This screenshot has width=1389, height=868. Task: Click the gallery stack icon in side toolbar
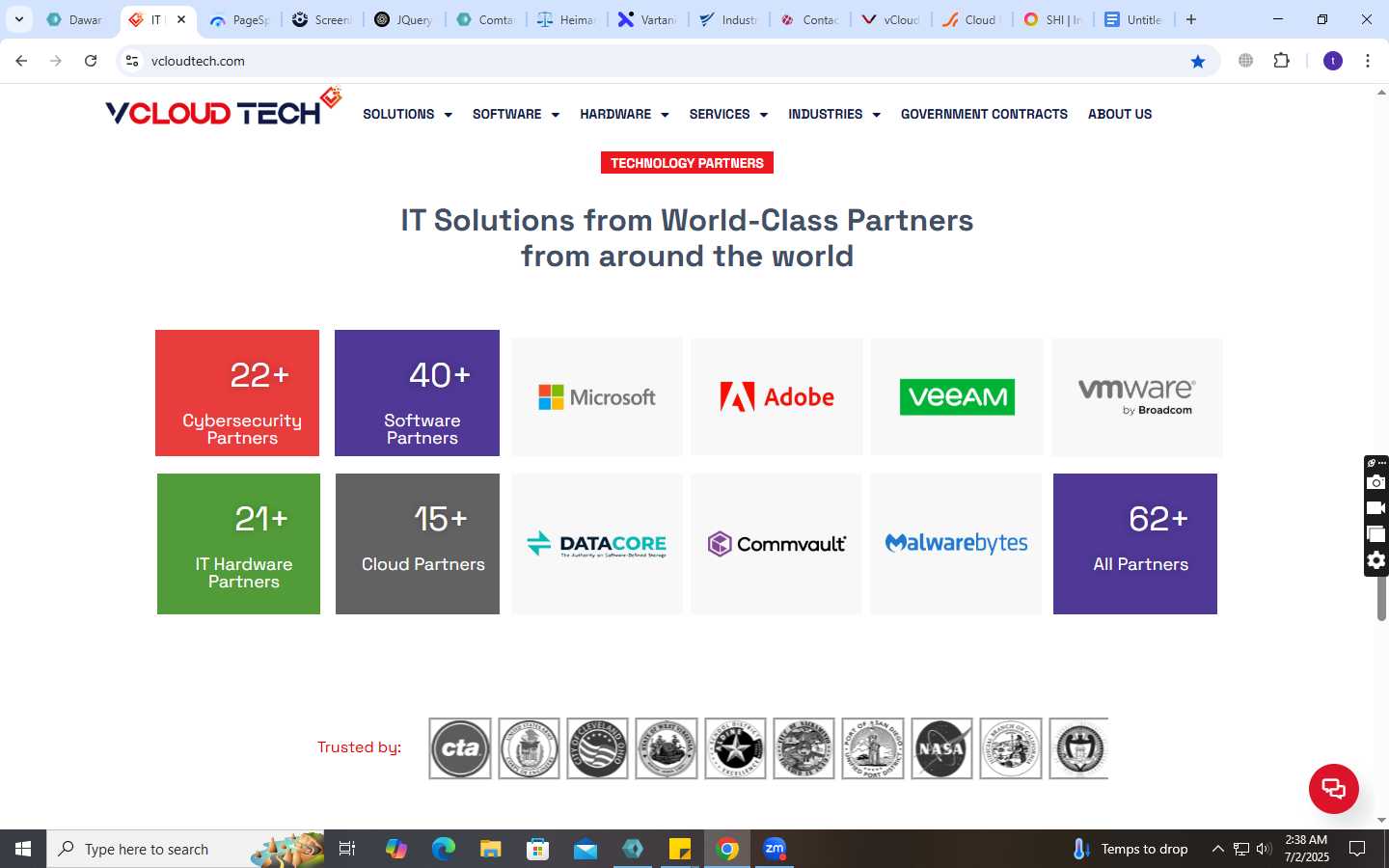point(1376,533)
